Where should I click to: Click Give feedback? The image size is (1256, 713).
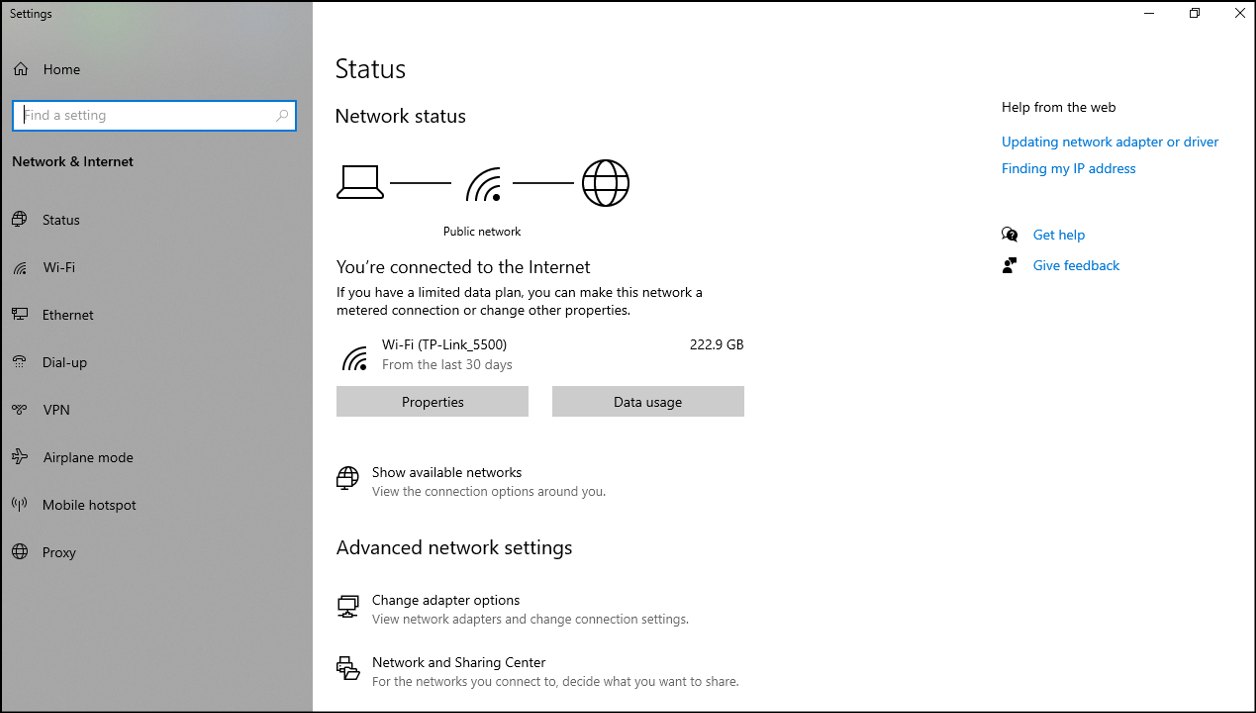1075,265
